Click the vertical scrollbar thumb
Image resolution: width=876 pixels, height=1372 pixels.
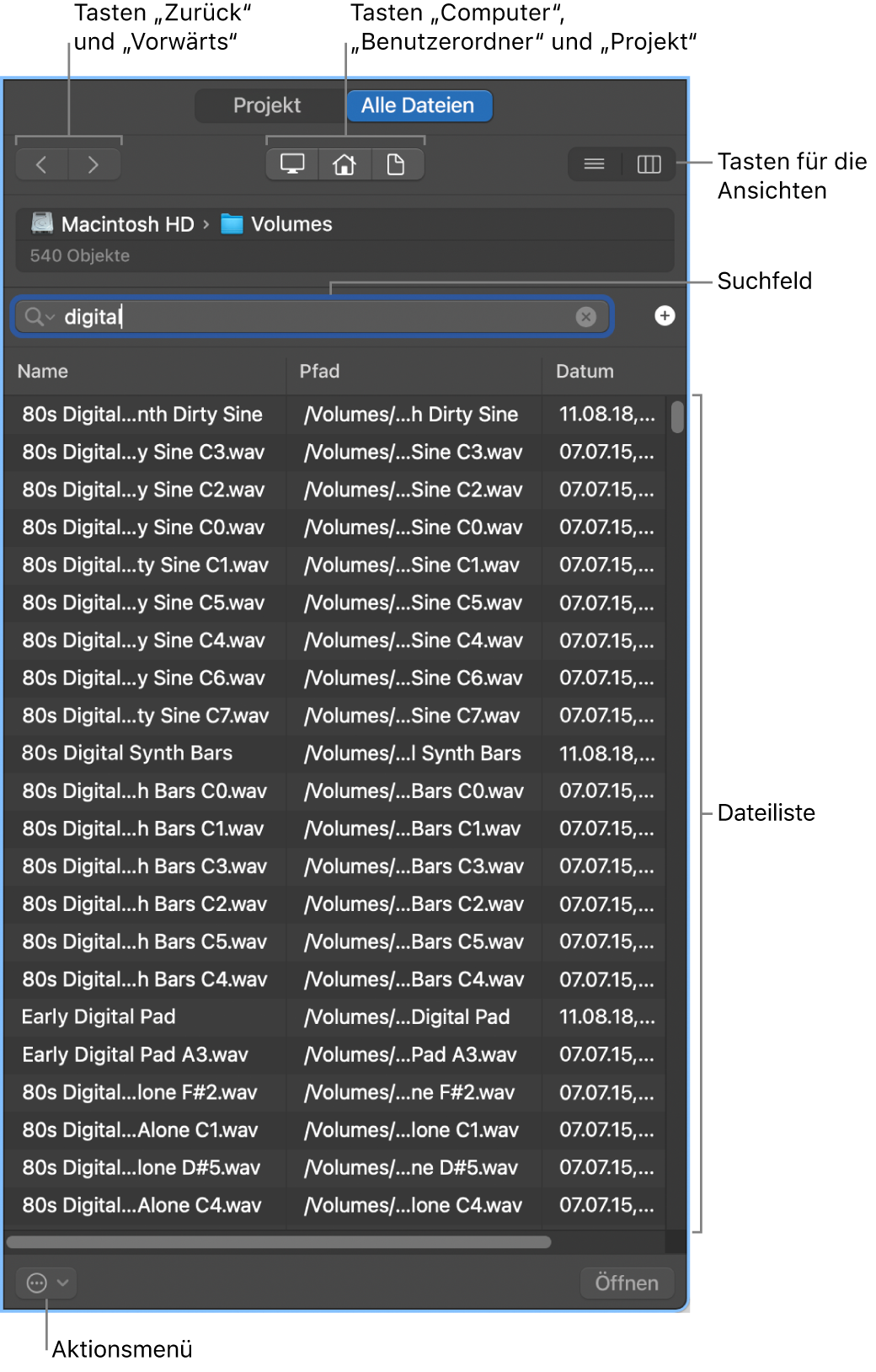tap(676, 417)
